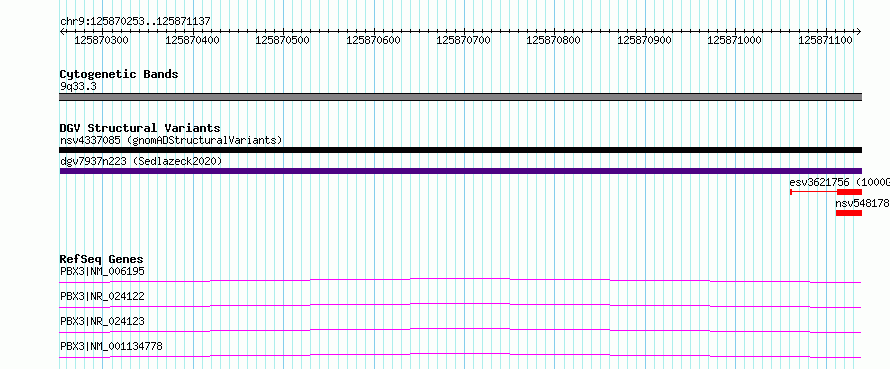Viewport: 890px width, 369px height.
Task: Open variant nsv4337085 (gnomADStructuralVariants) label
Action: click(171, 140)
